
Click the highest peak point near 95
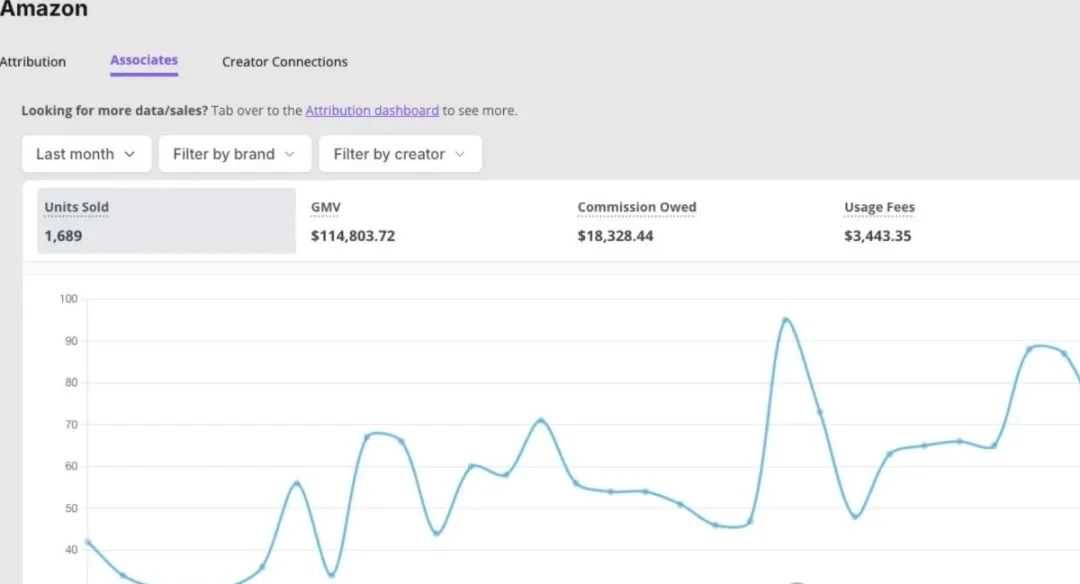[x=786, y=320]
